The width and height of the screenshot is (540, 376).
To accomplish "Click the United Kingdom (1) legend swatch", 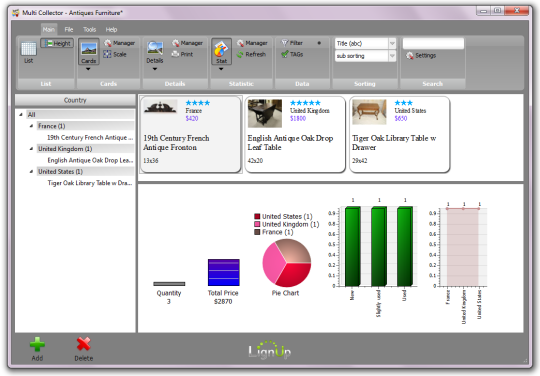I will point(257,224).
